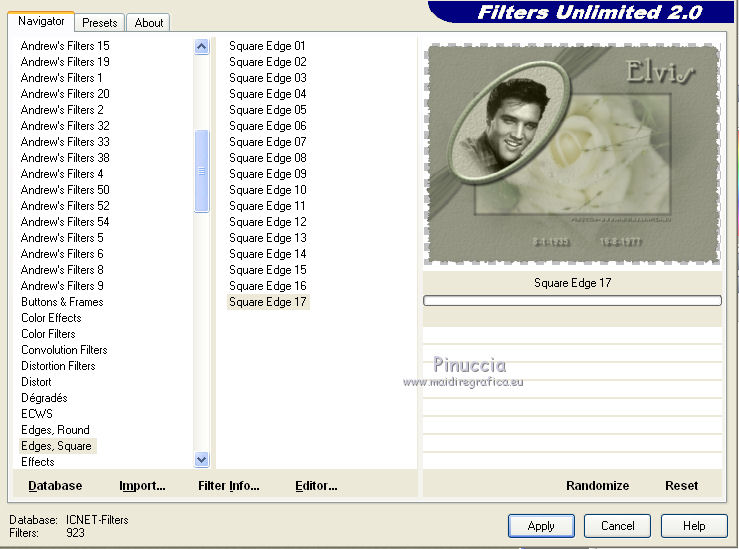This screenshot has height=549, width=739.
Task: Select Andrew's Filters 2 category
Action: (62, 110)
